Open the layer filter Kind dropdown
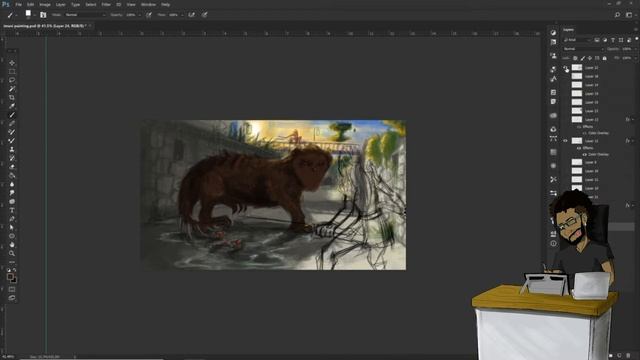The width and height of the screenshot is (640, 360). [577, 40]
